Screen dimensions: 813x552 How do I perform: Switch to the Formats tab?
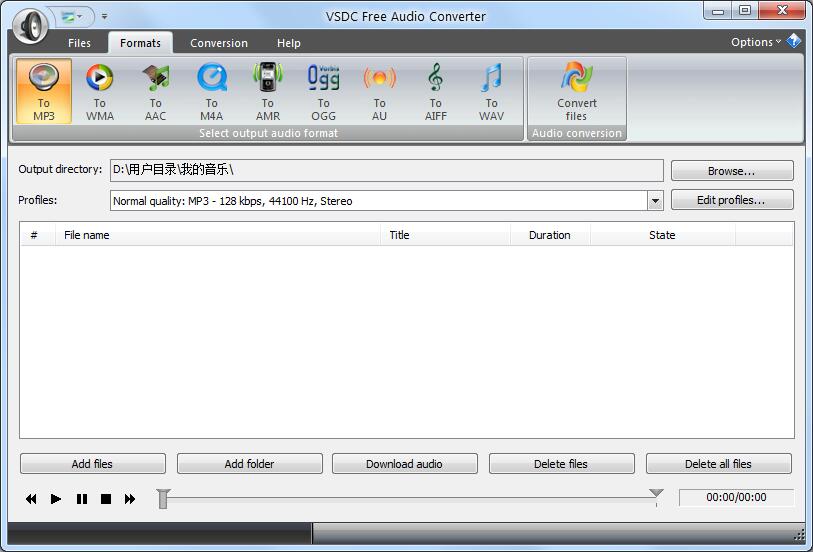coord(140,43)
